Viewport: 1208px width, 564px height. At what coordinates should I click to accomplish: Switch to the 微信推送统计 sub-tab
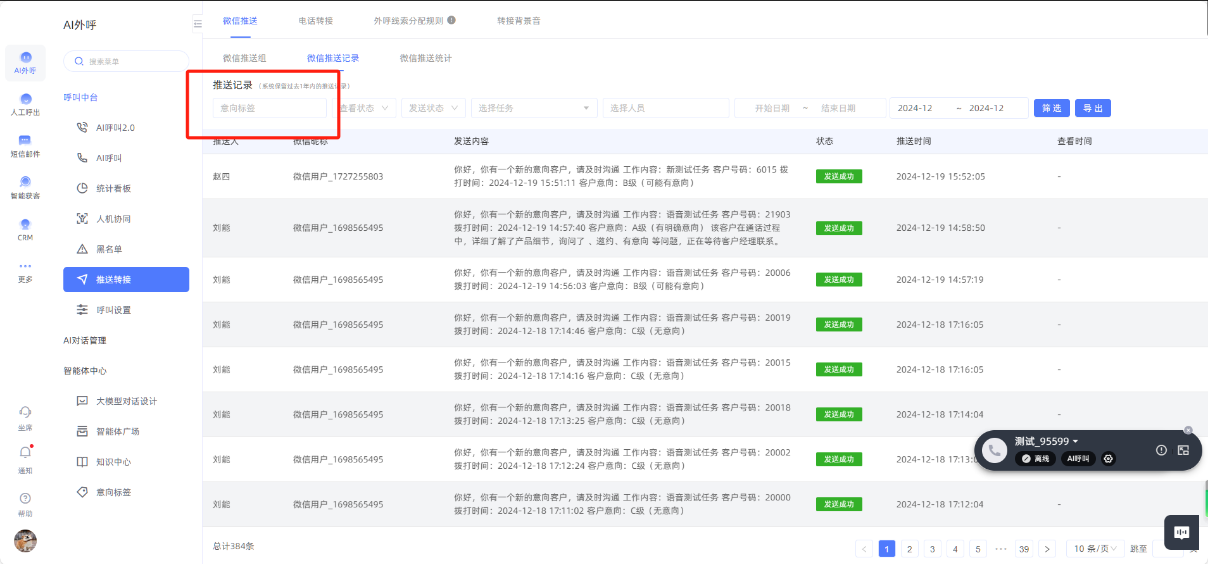pyautogui.click(x=425, y=59)
